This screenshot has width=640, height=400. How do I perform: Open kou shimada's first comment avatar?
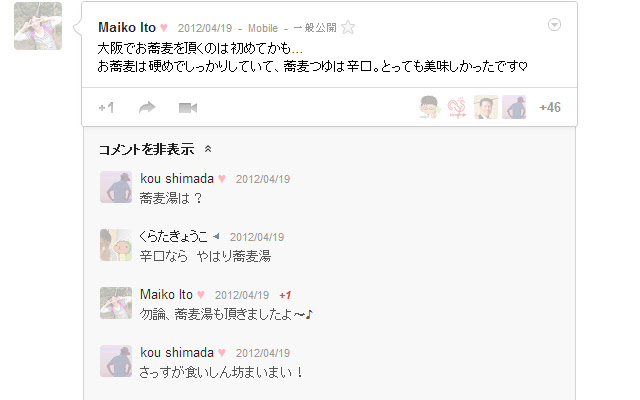[116, 187]
